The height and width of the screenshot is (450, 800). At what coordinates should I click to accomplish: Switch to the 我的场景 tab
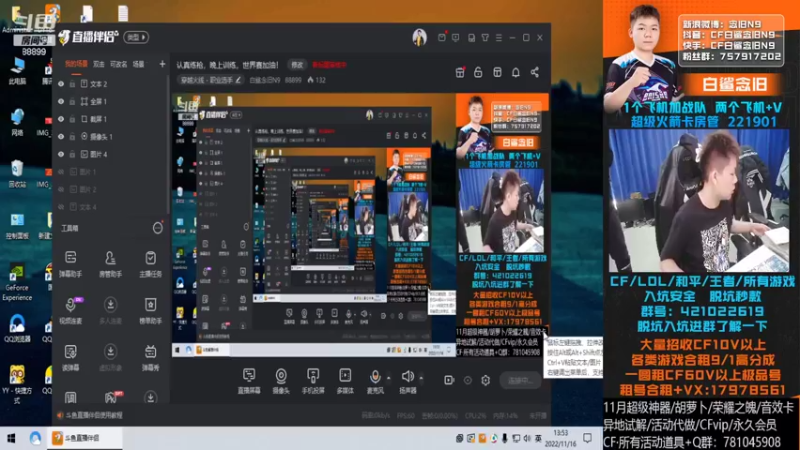[x=76, y=64]
